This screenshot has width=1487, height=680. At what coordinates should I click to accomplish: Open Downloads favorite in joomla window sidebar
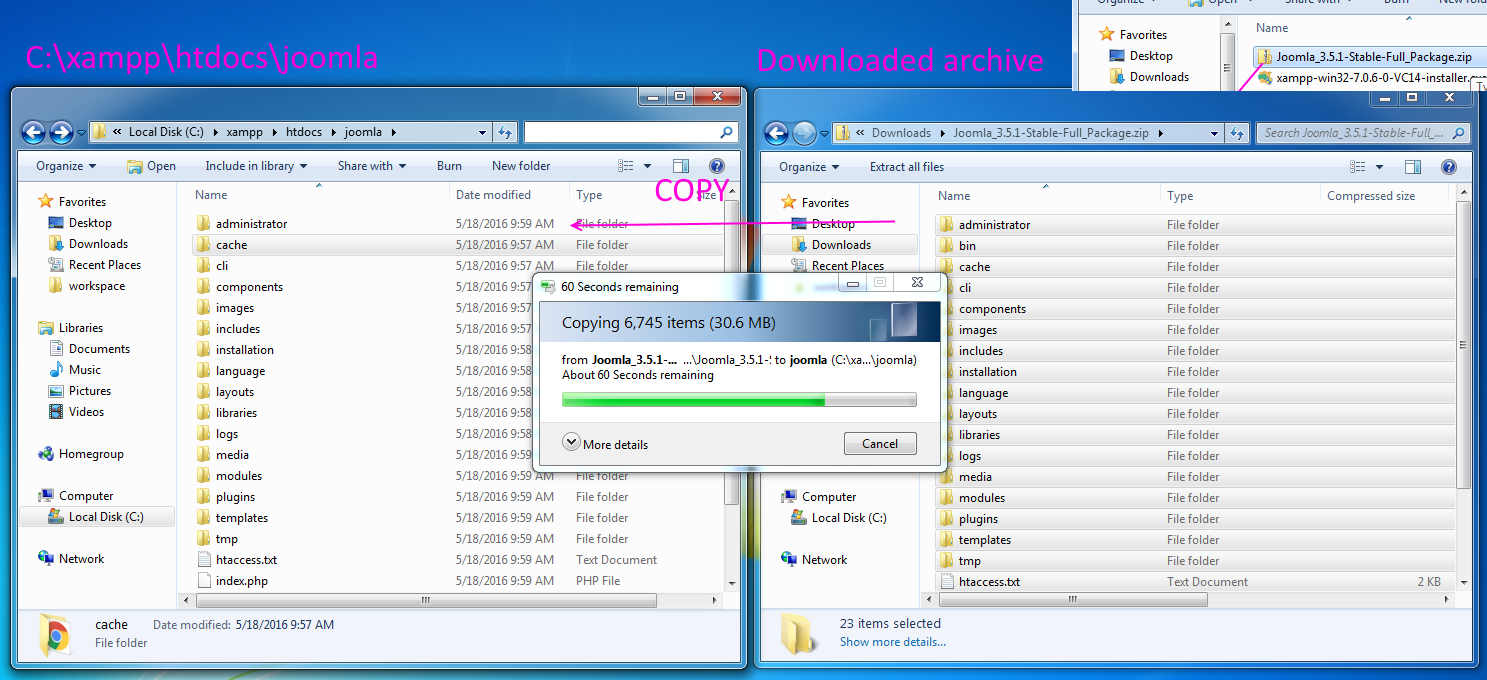click(98, 244)
